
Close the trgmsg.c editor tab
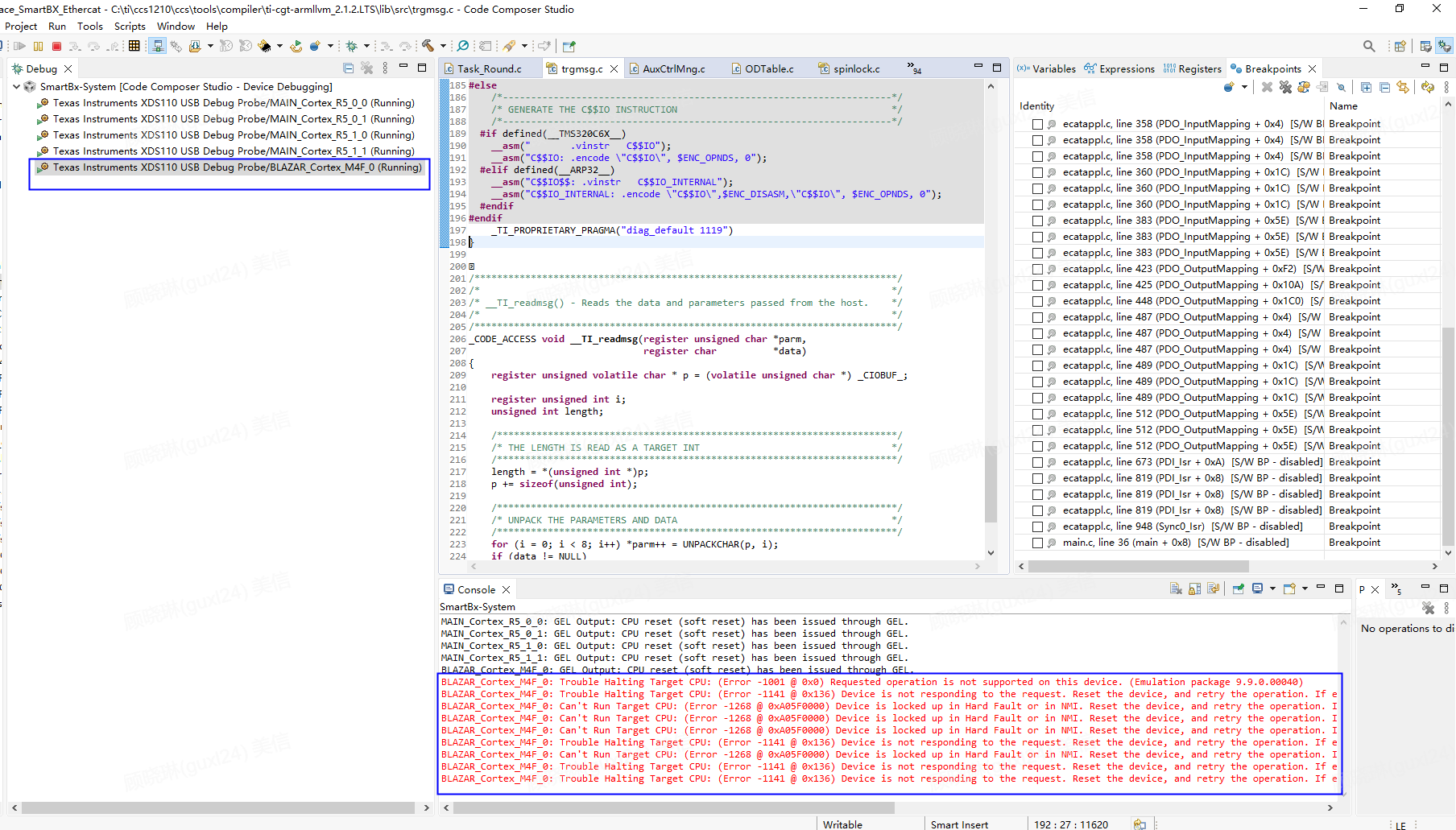click(x=614, y=68)
